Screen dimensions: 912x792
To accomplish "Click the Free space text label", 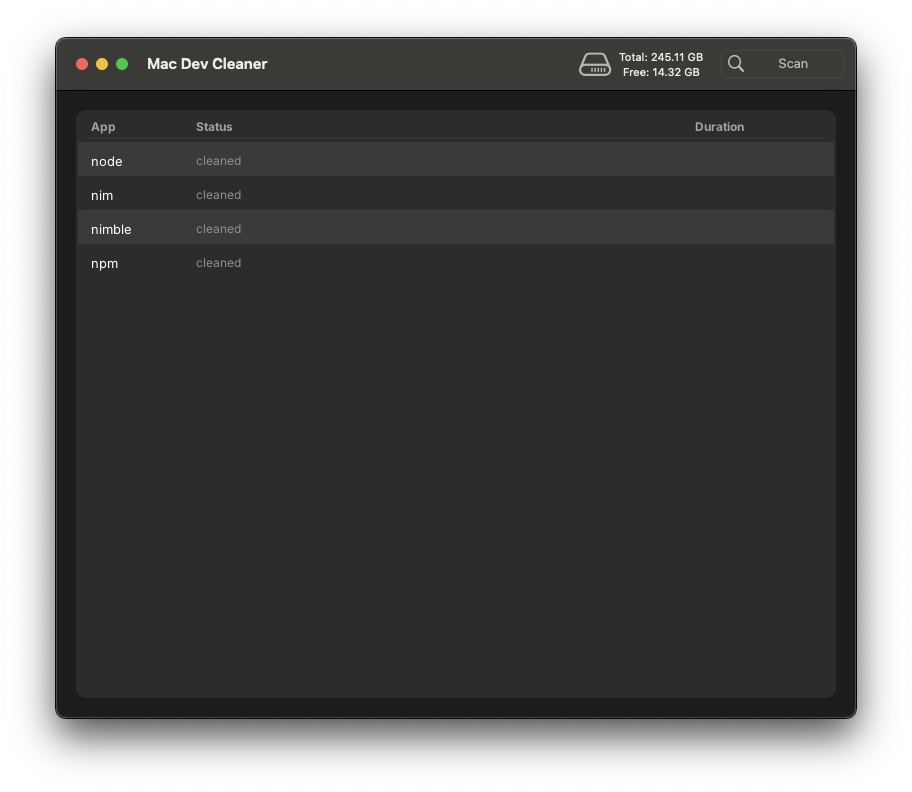I will [x=661, y=71].
